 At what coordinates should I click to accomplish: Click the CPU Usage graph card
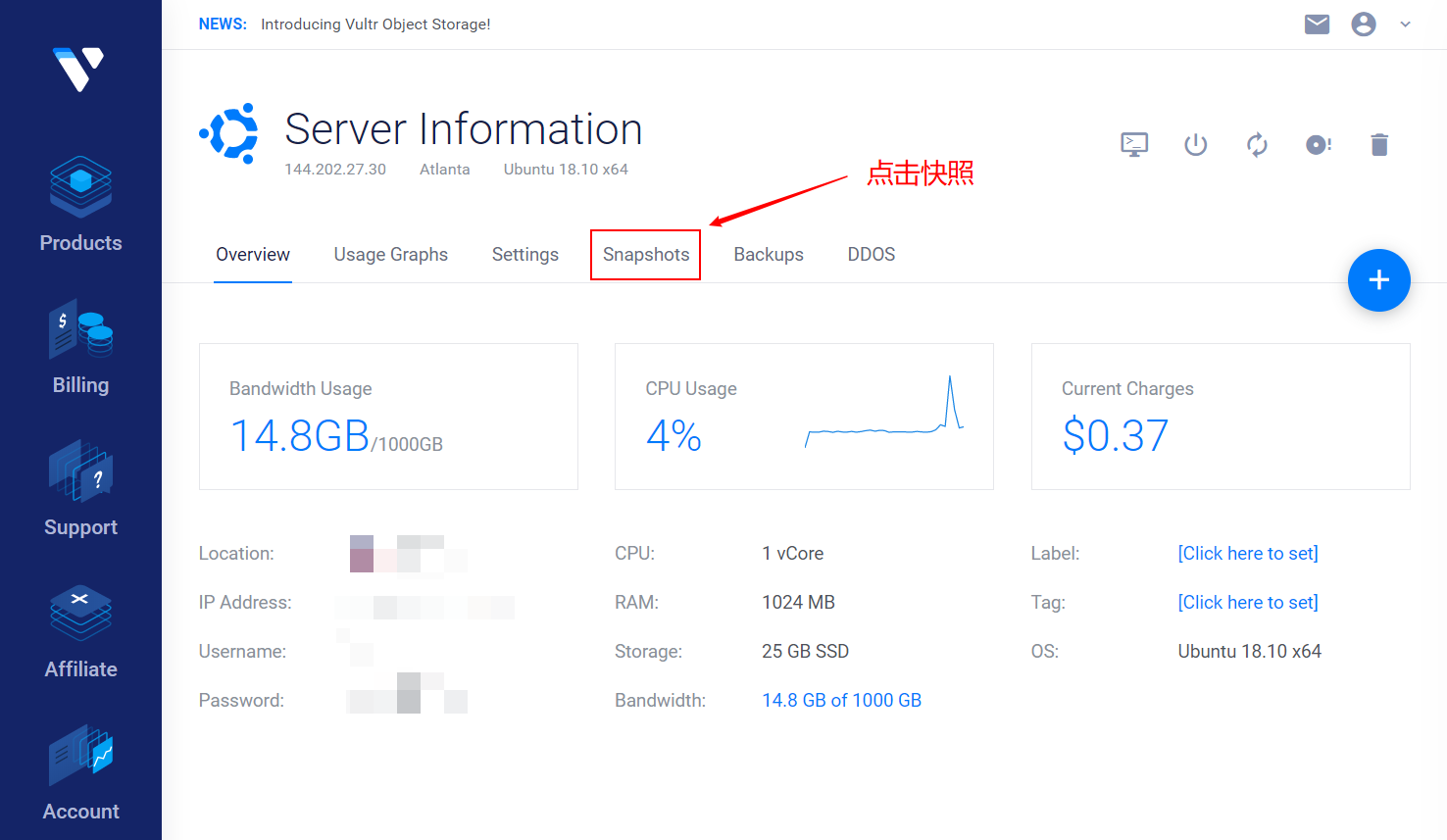pos(804,417)
